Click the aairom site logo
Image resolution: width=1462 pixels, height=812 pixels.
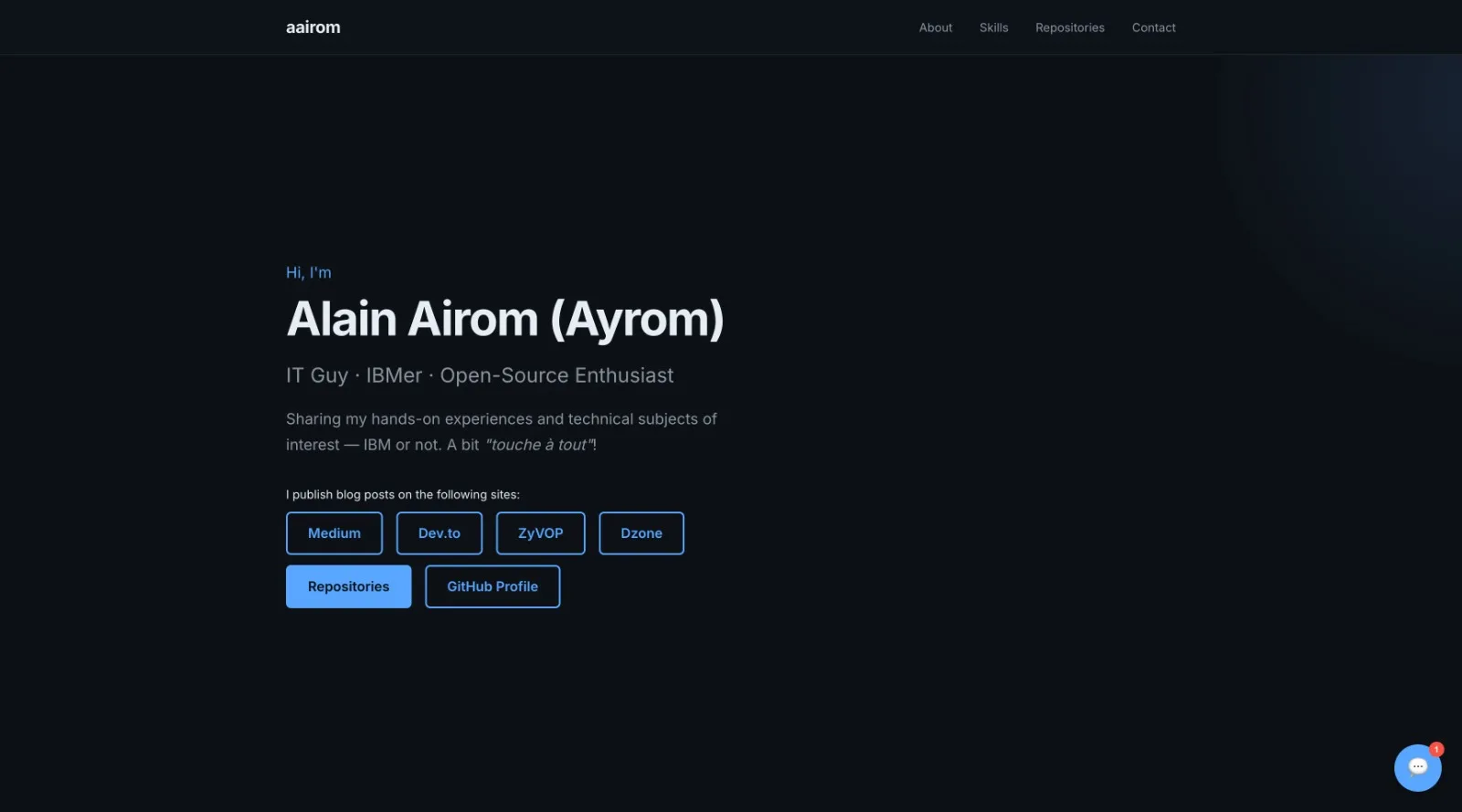point(313,27)
